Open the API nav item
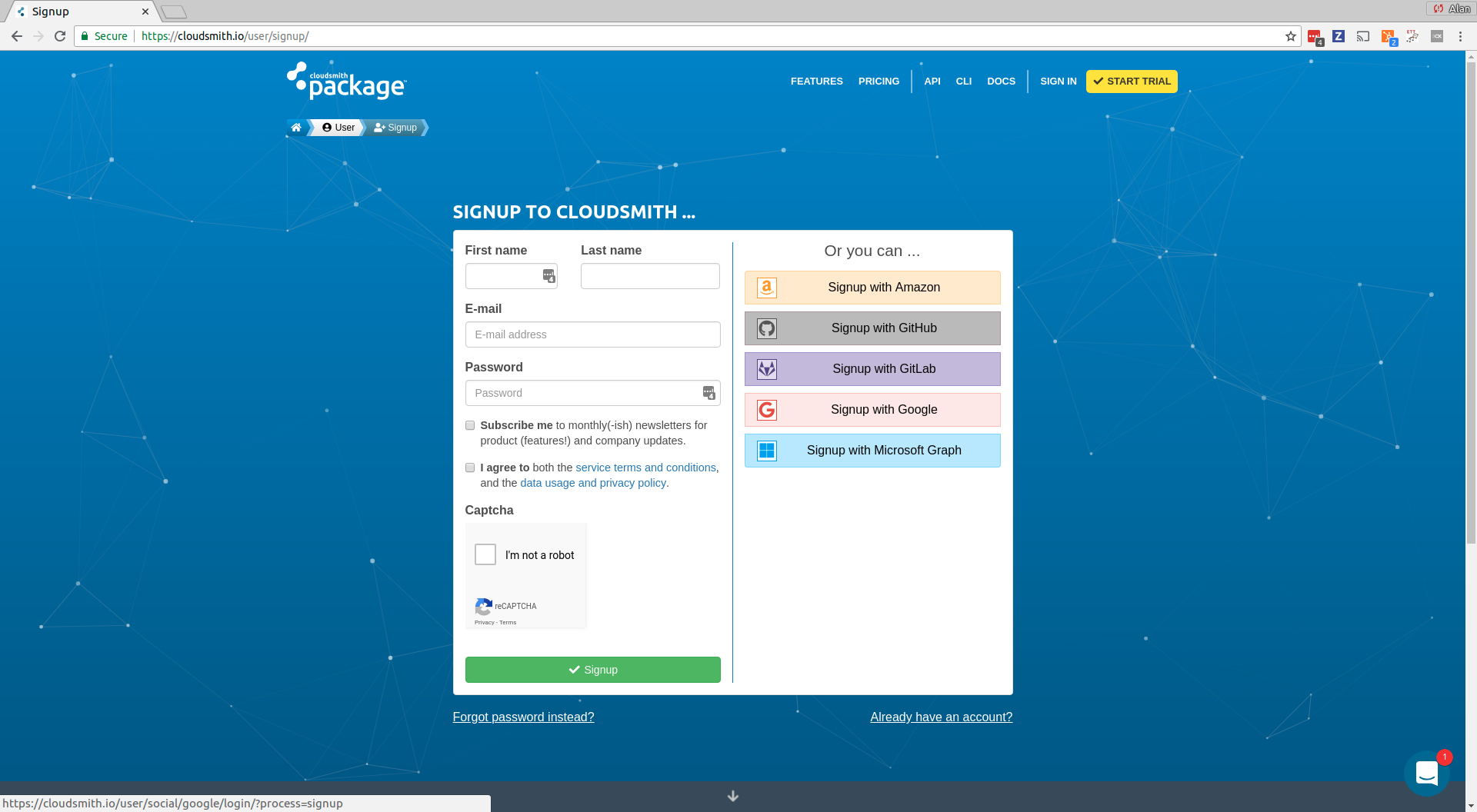 932,82
